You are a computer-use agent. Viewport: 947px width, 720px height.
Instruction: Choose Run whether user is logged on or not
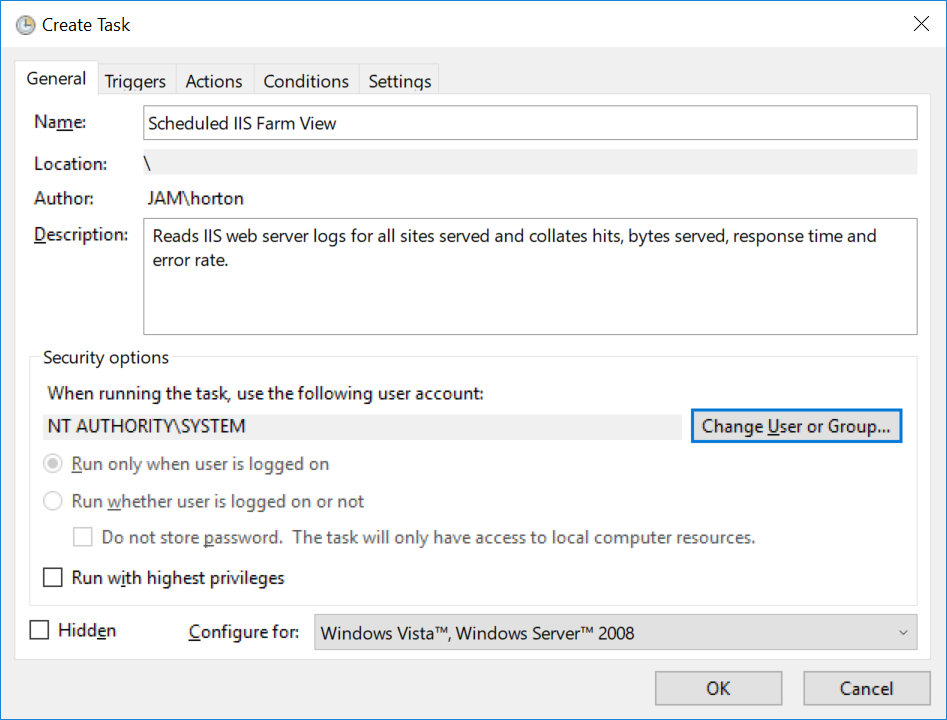coord(53,501)
